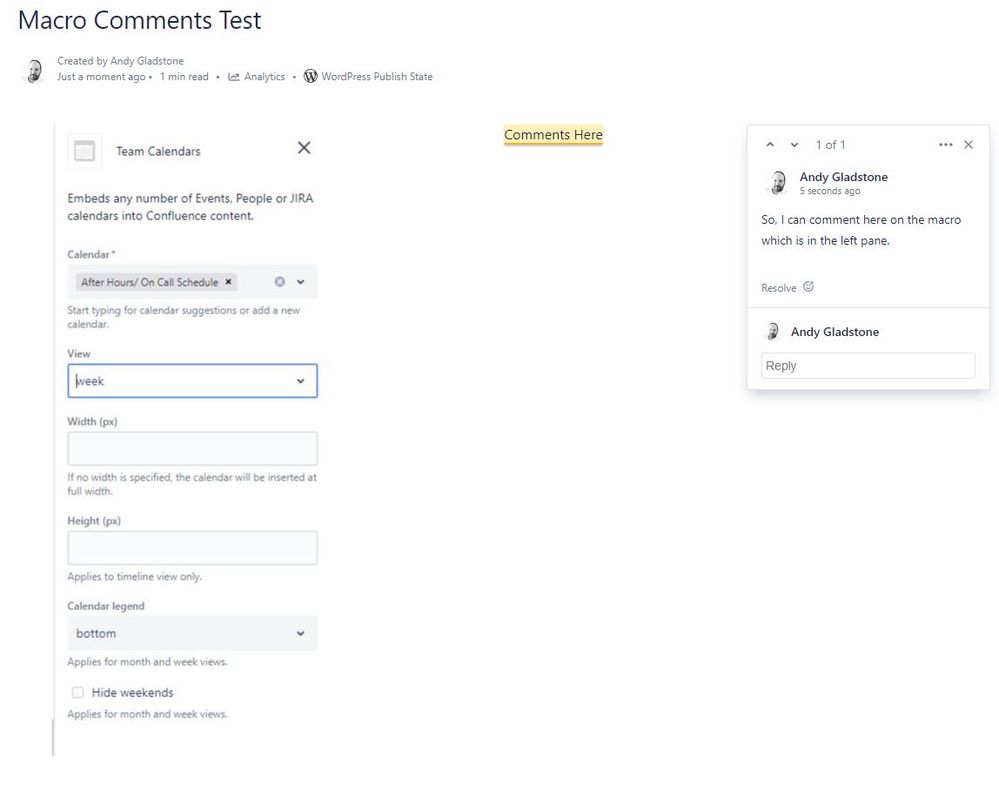Enable the Hide weekends checkbox
The height and width of the screenshot is (793, 999).
pyautogui.click(x=78, y=692)
